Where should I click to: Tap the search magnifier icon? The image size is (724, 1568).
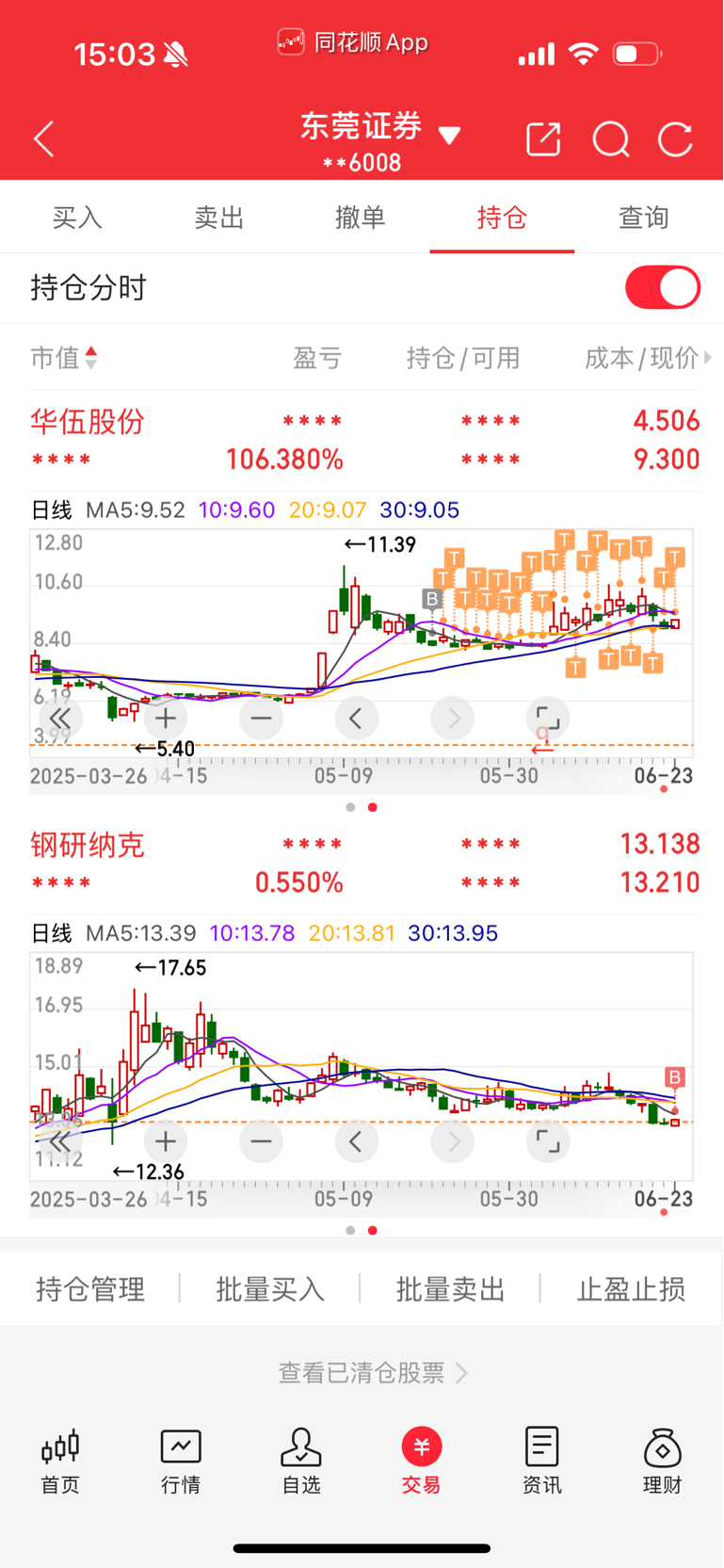[611, 139]
